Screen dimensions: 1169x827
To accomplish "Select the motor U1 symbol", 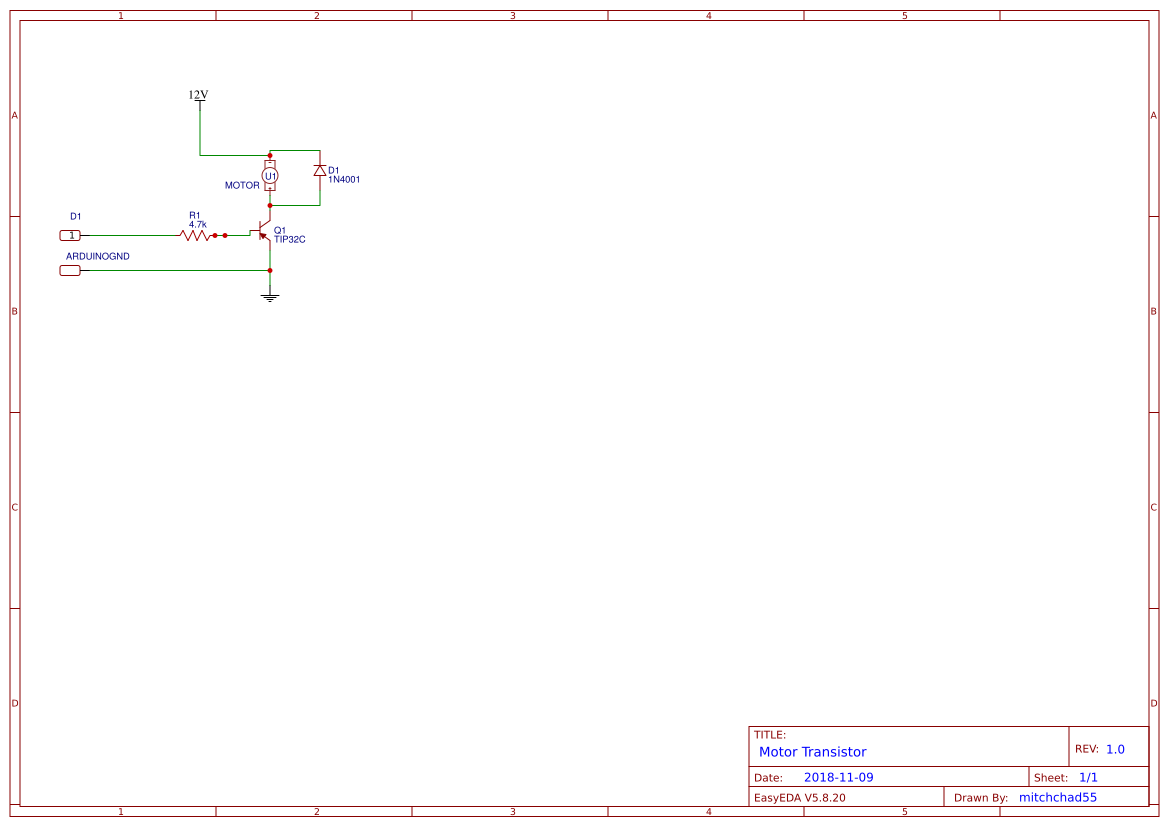I will click(x=270, y=176).
